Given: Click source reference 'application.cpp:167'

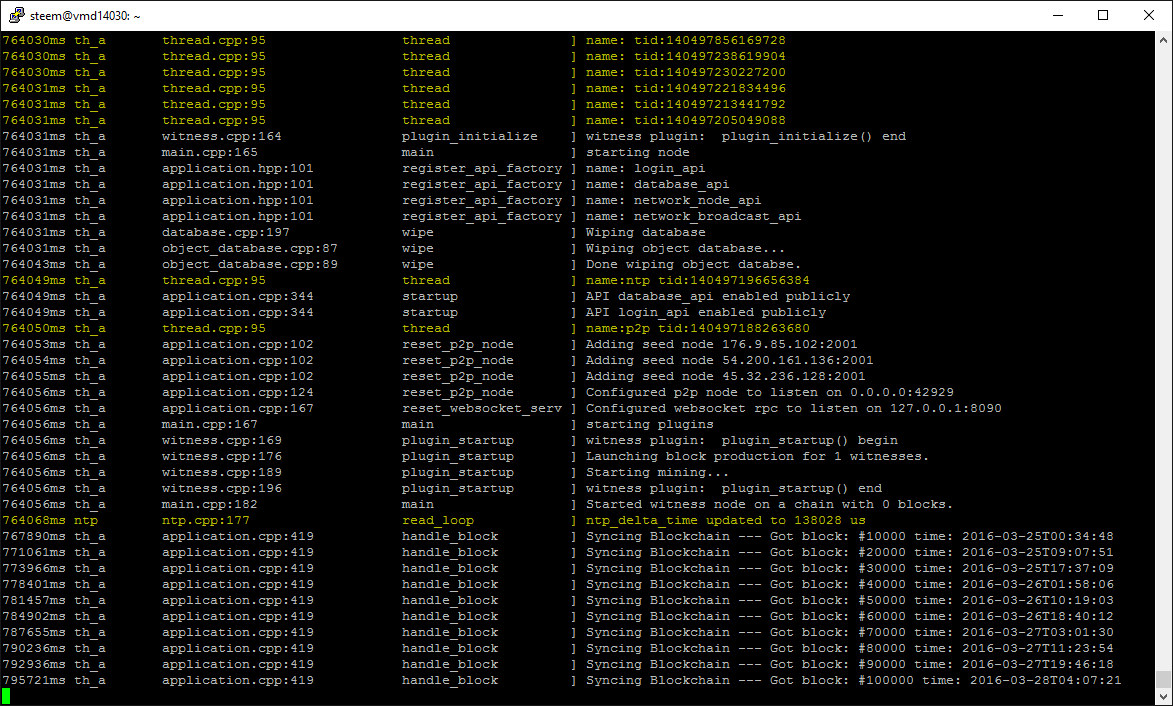Looking at the screenshot, I should coord(238,408).
